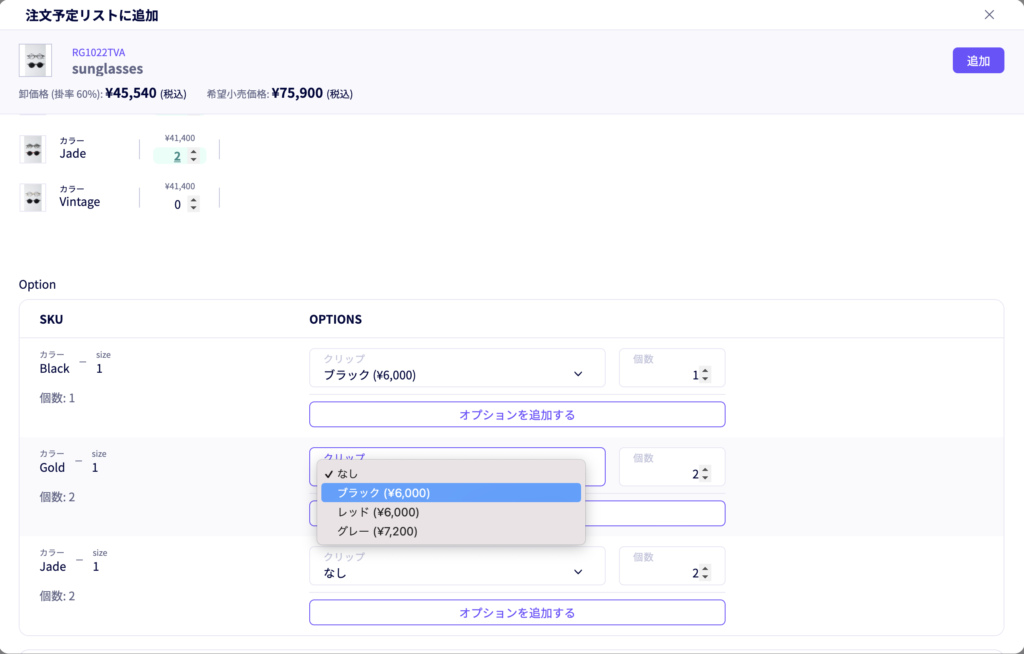Choose ブラック (¥6,000) from the dropdown list
The height and width of the screenshot is (654, 1024).
tap(451, 493)
